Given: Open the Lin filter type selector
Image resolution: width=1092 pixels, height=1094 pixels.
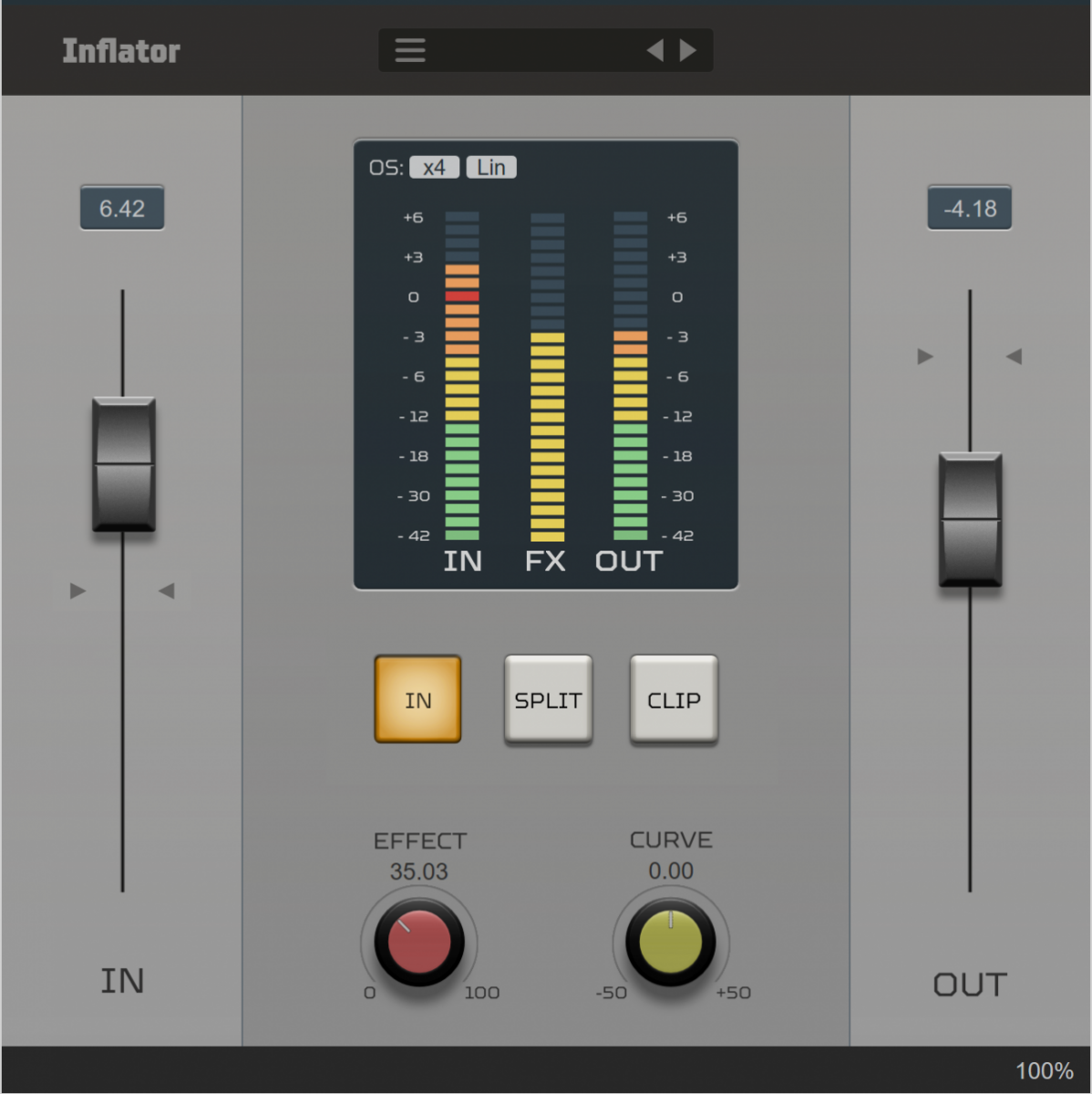Looking at the screenshot, I should pyautogui.click(x=491, y=168).
